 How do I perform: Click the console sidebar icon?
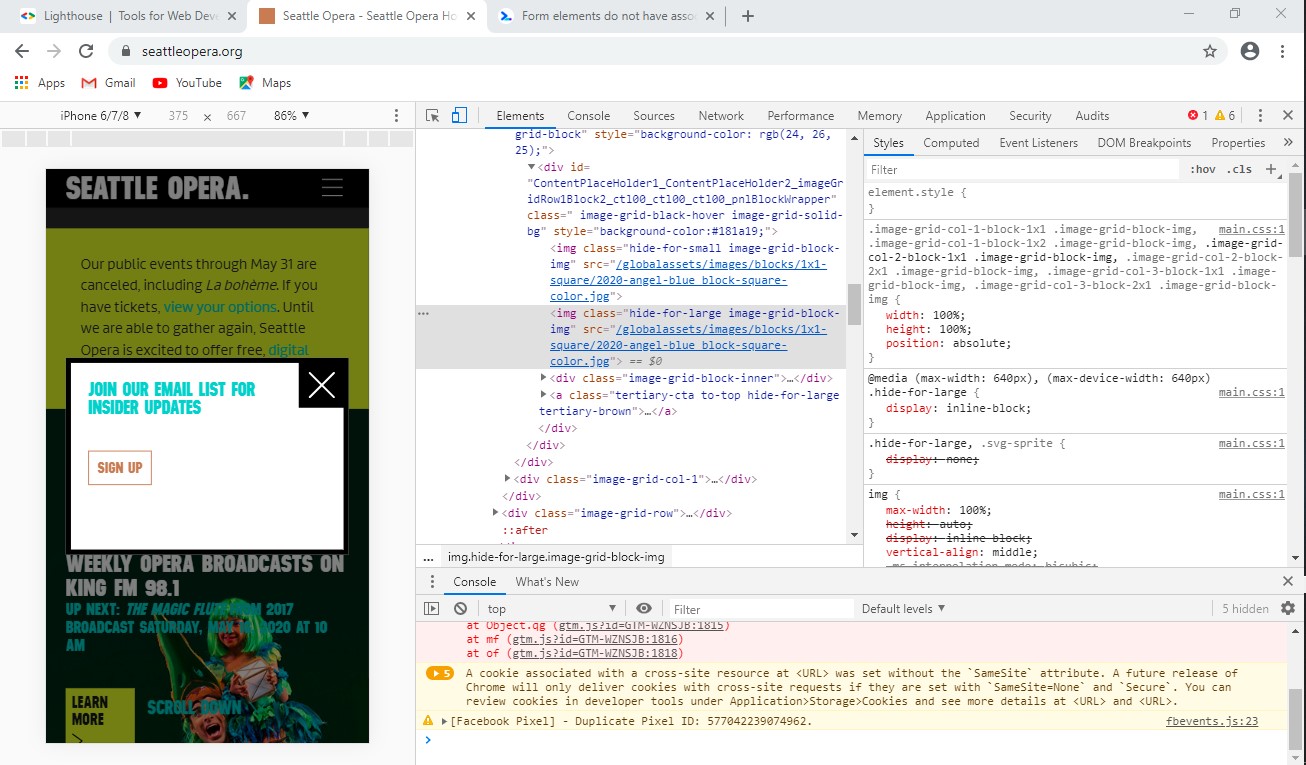point(430,608)
